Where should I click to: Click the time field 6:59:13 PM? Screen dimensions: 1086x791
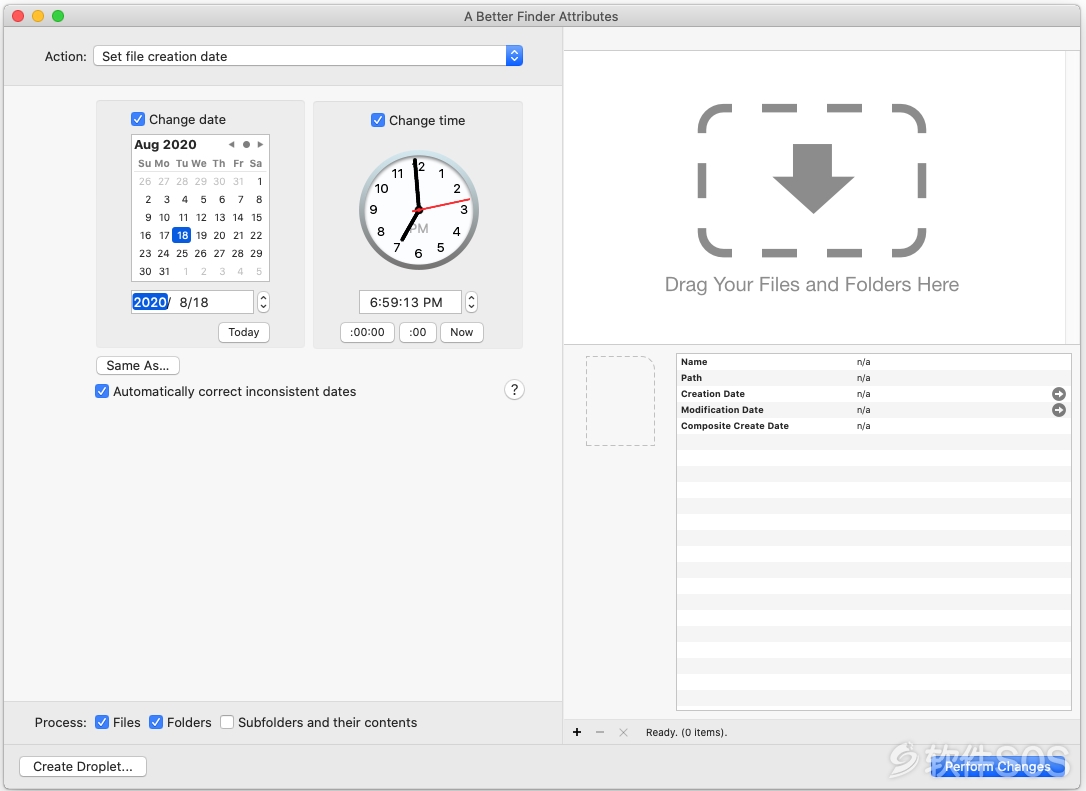410,302
